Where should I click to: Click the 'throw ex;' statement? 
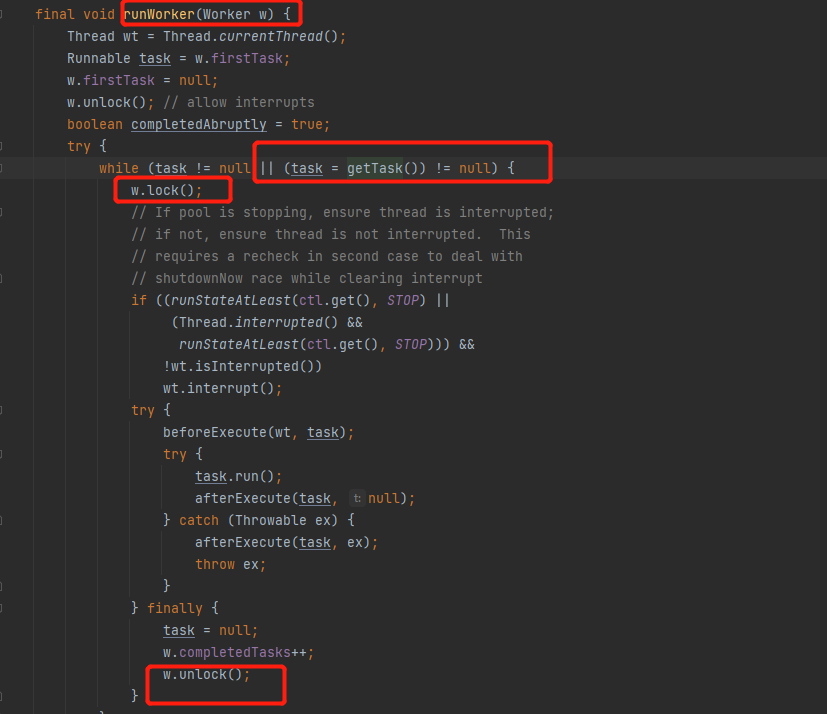230,565
